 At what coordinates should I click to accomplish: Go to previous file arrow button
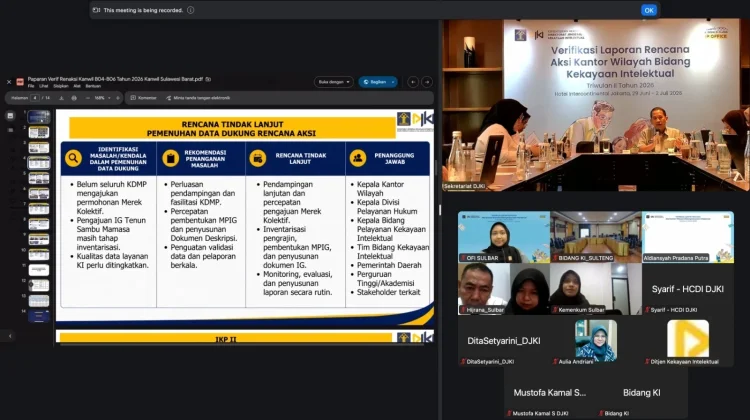coord(413,82)
